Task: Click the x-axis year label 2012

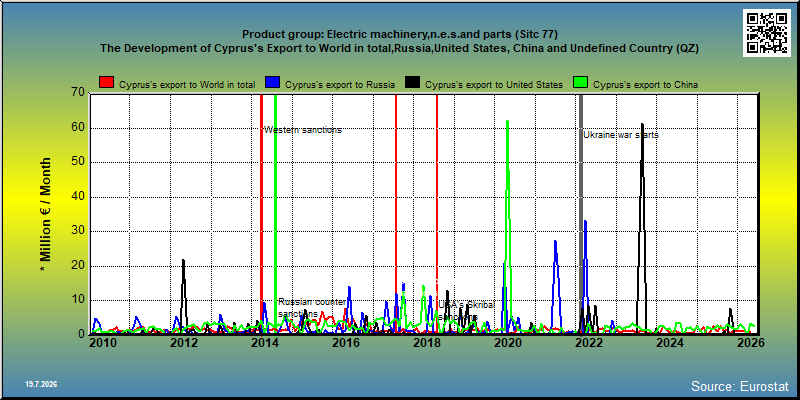Action: 184,343
